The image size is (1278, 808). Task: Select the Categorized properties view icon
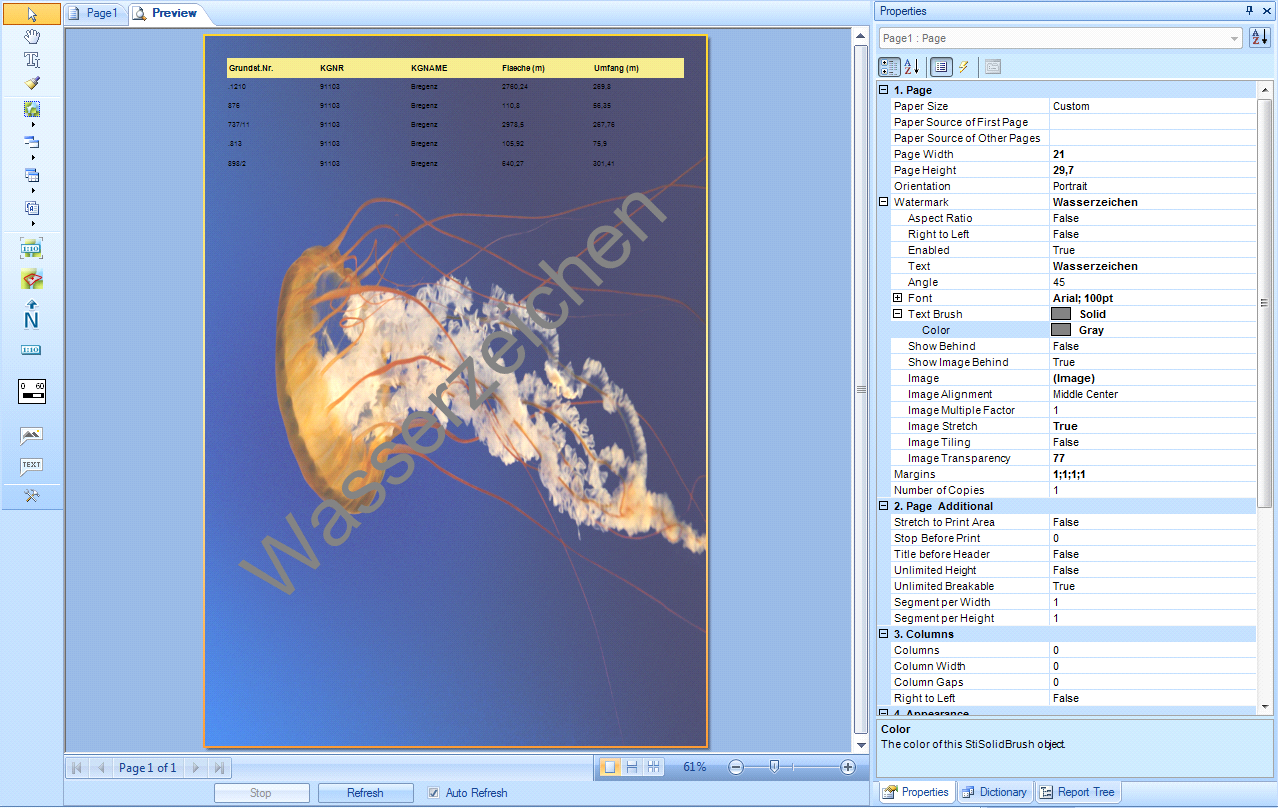coord(888,67)
